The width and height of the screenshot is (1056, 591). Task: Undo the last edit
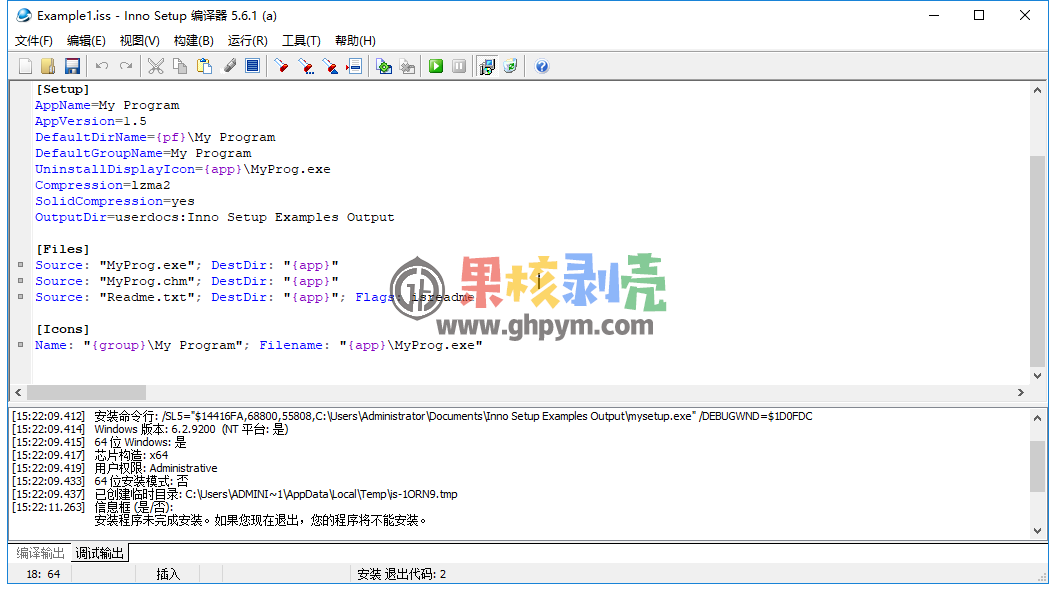102,66
